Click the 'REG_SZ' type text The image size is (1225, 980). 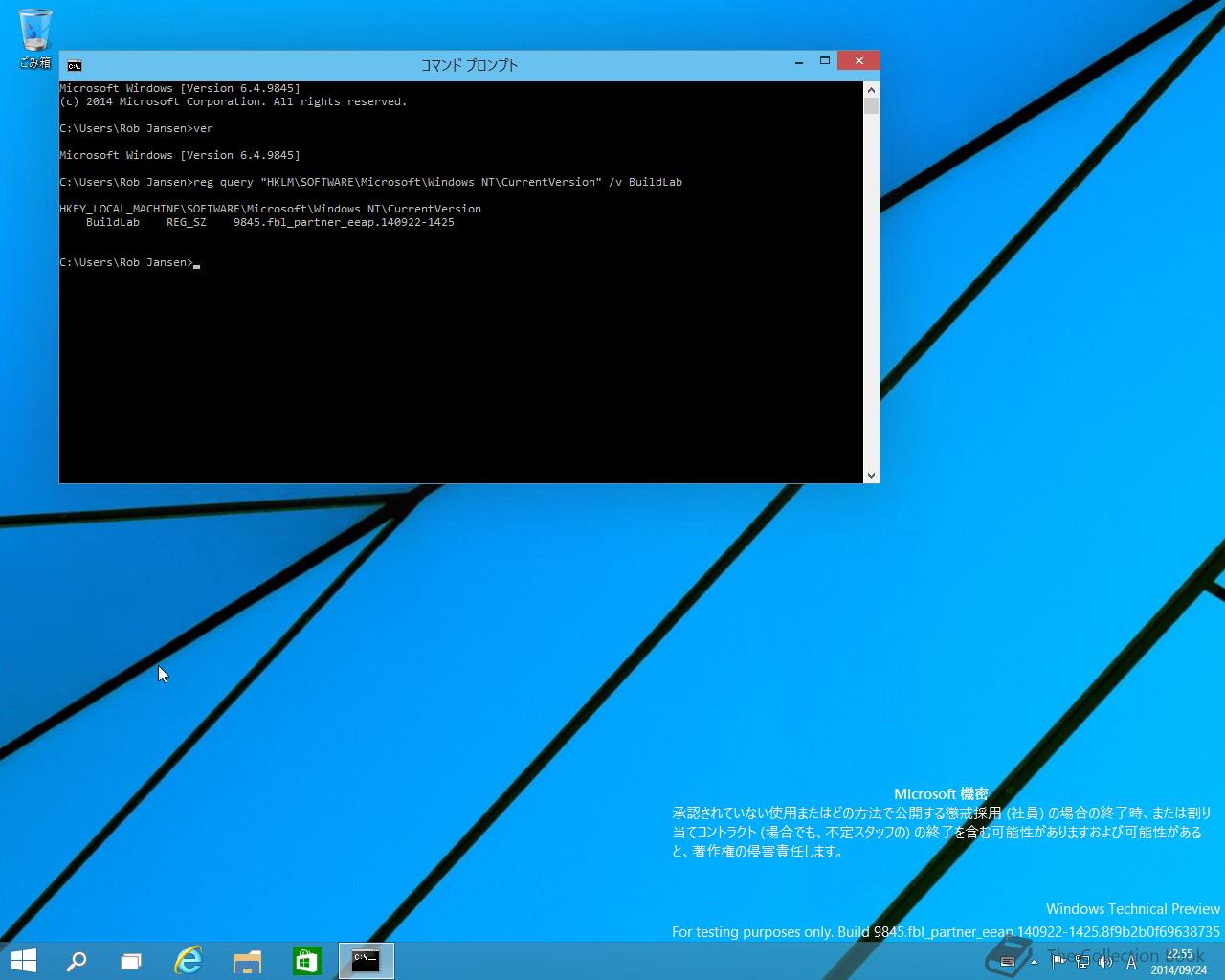pyautogui.click(x=187, y=222)
